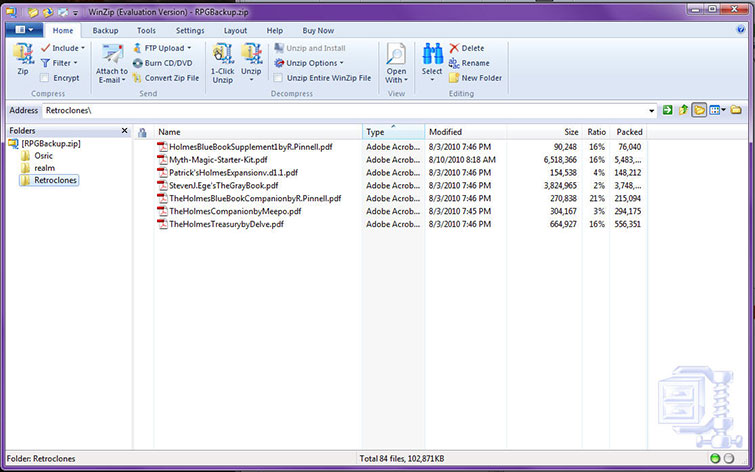Sort by the Type column header

(x=393, y=132)
